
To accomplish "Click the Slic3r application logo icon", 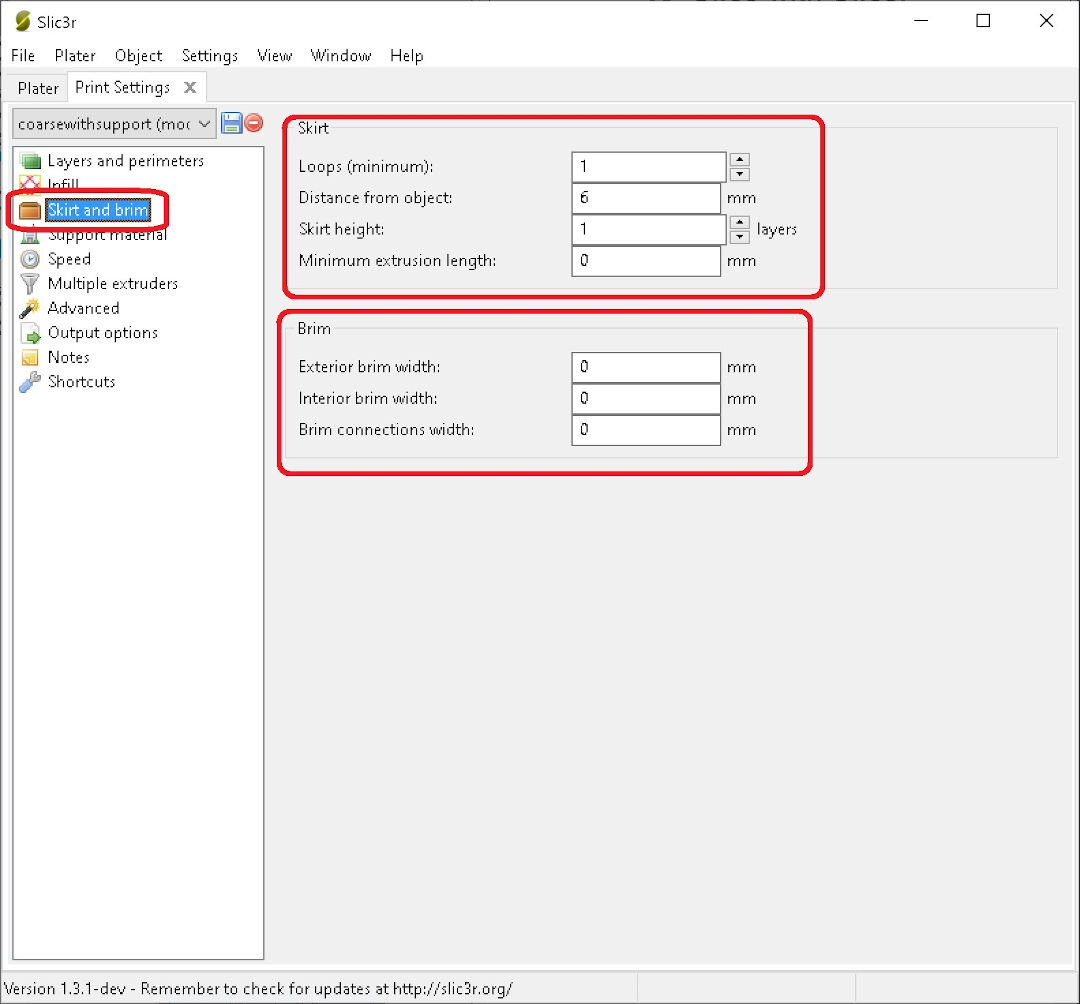I will (23, 21).
